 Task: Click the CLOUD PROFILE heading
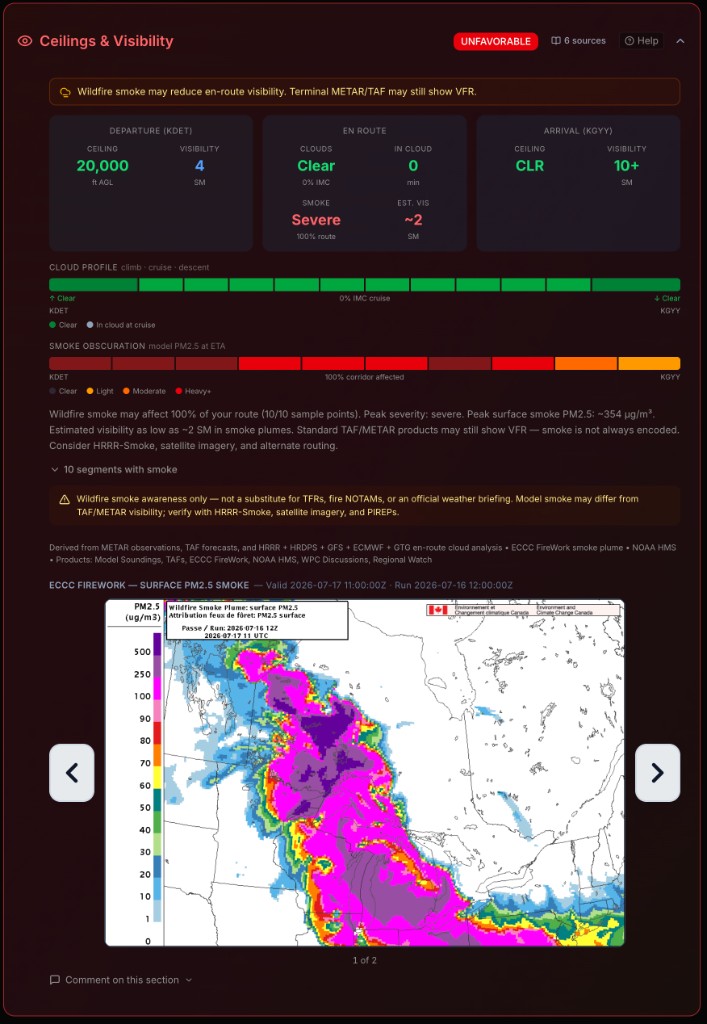(x=84, y=267)
